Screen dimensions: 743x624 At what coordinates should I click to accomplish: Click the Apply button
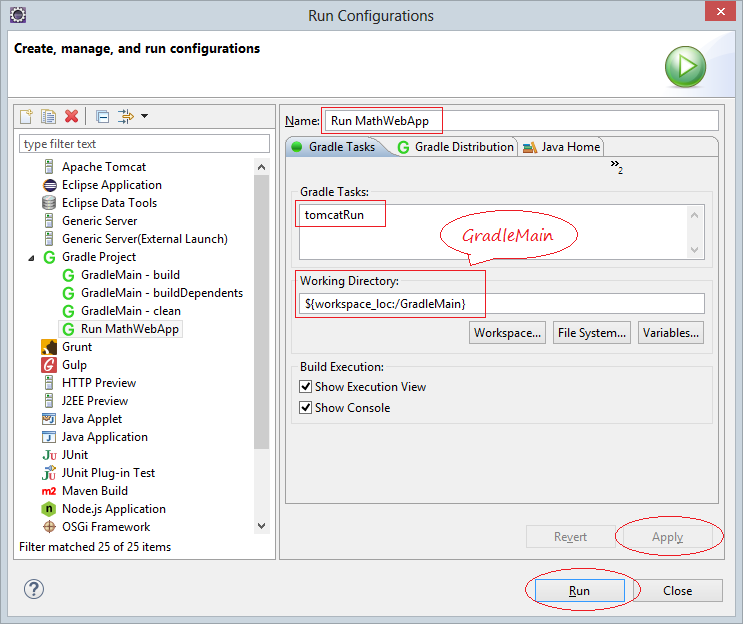(x=667, y=536)
